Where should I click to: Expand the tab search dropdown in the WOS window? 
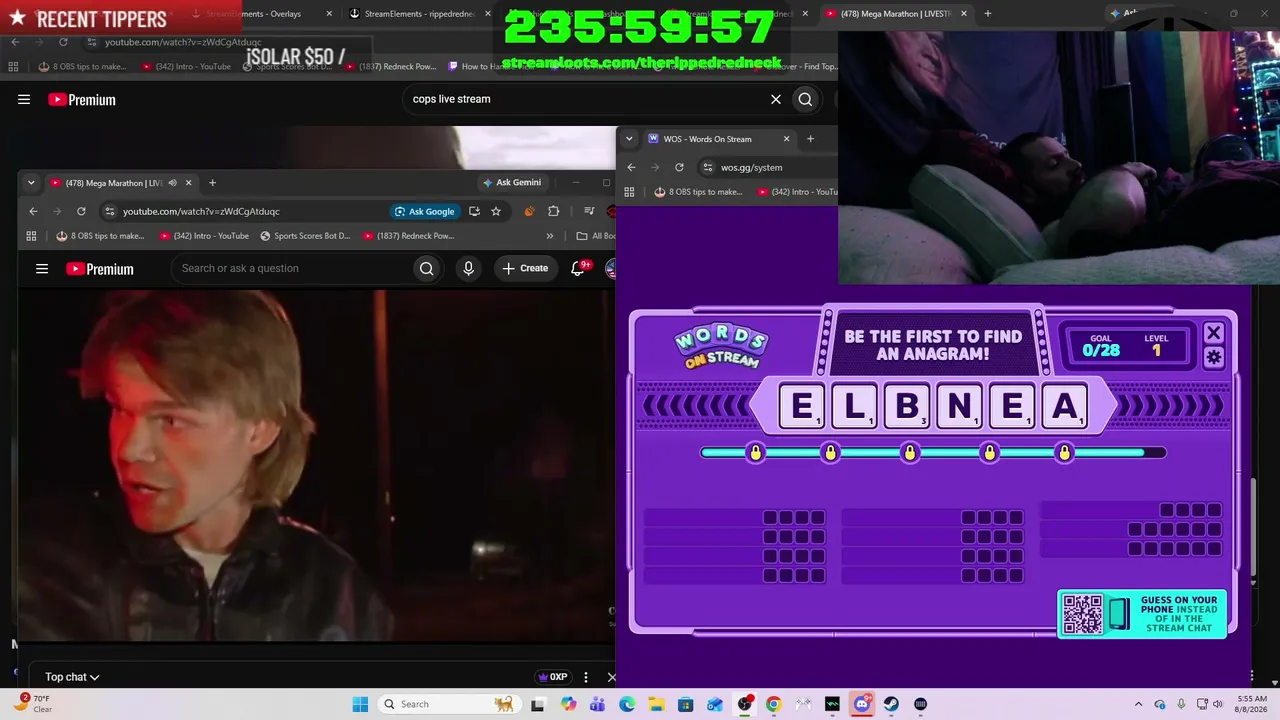[x=629, y=139]
